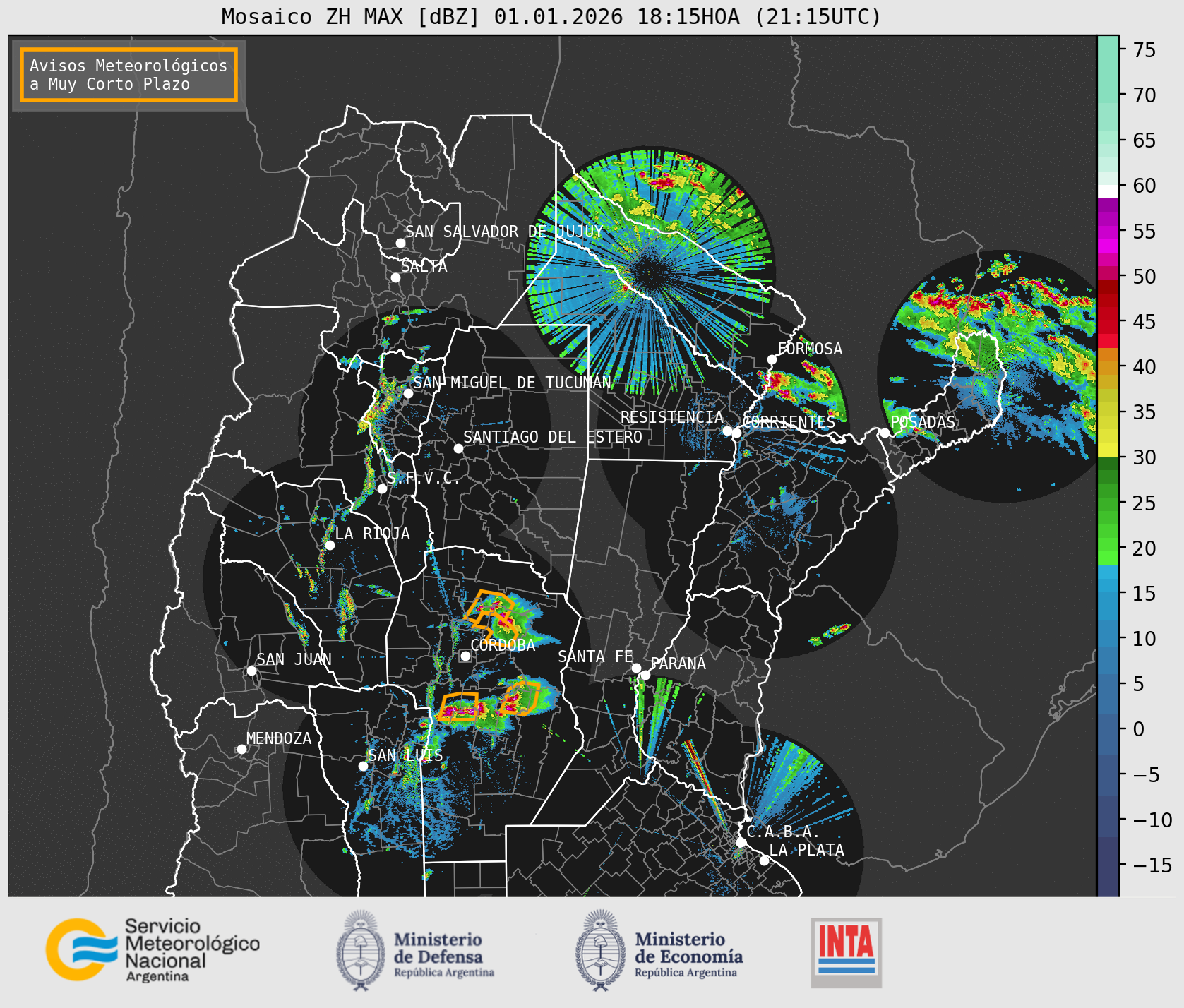Click the MENDOZA label text

279,738
